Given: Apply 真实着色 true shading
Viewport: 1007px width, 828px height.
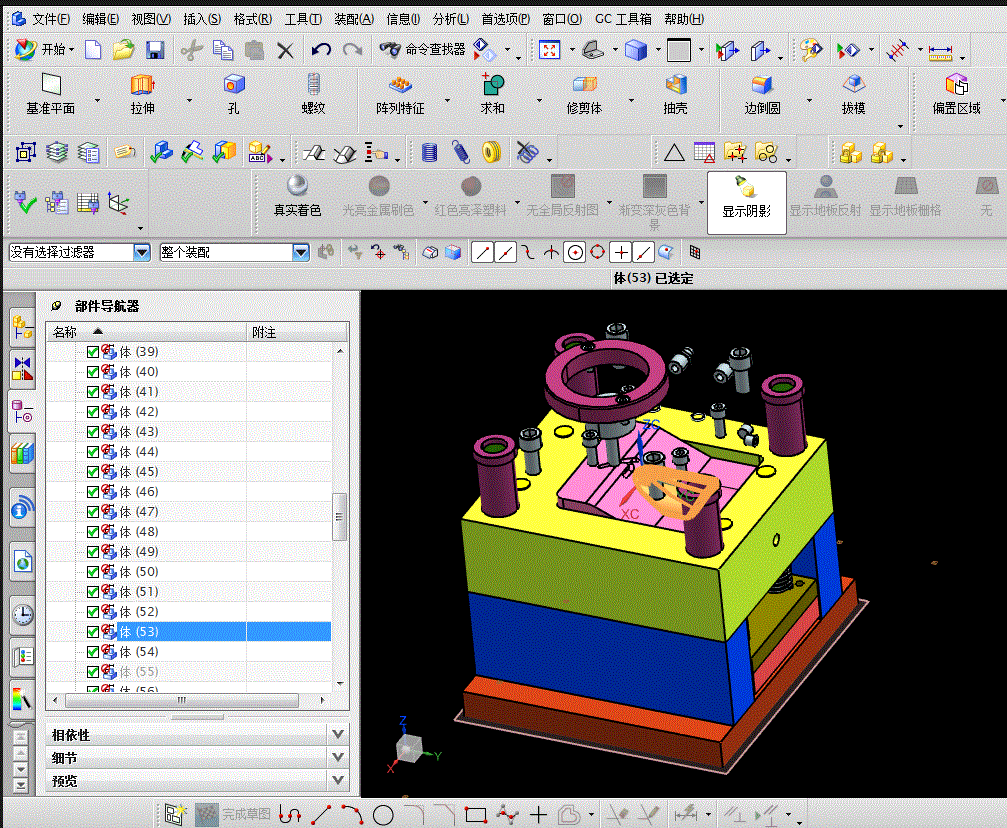Looking at the screenshot, I should (x=297, y=196).
